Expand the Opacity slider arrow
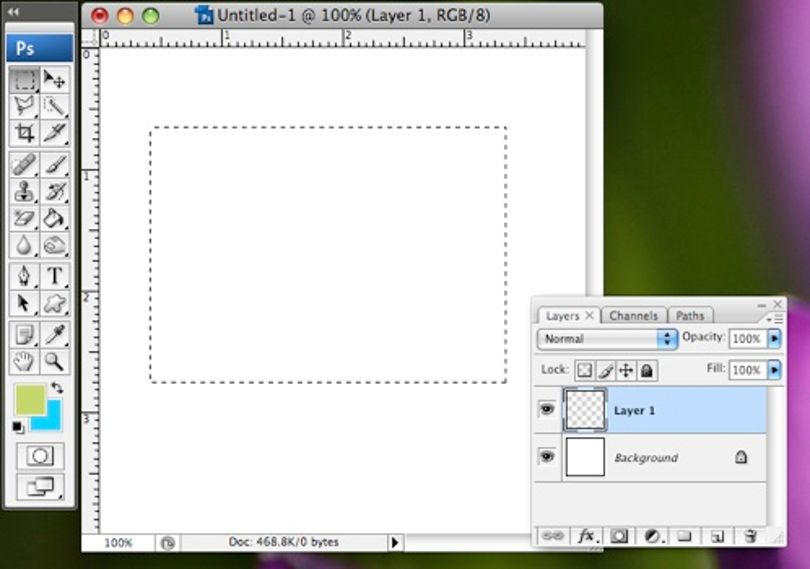Image resolution: width=810 pixels, height=569 pixels. [774, 339]
